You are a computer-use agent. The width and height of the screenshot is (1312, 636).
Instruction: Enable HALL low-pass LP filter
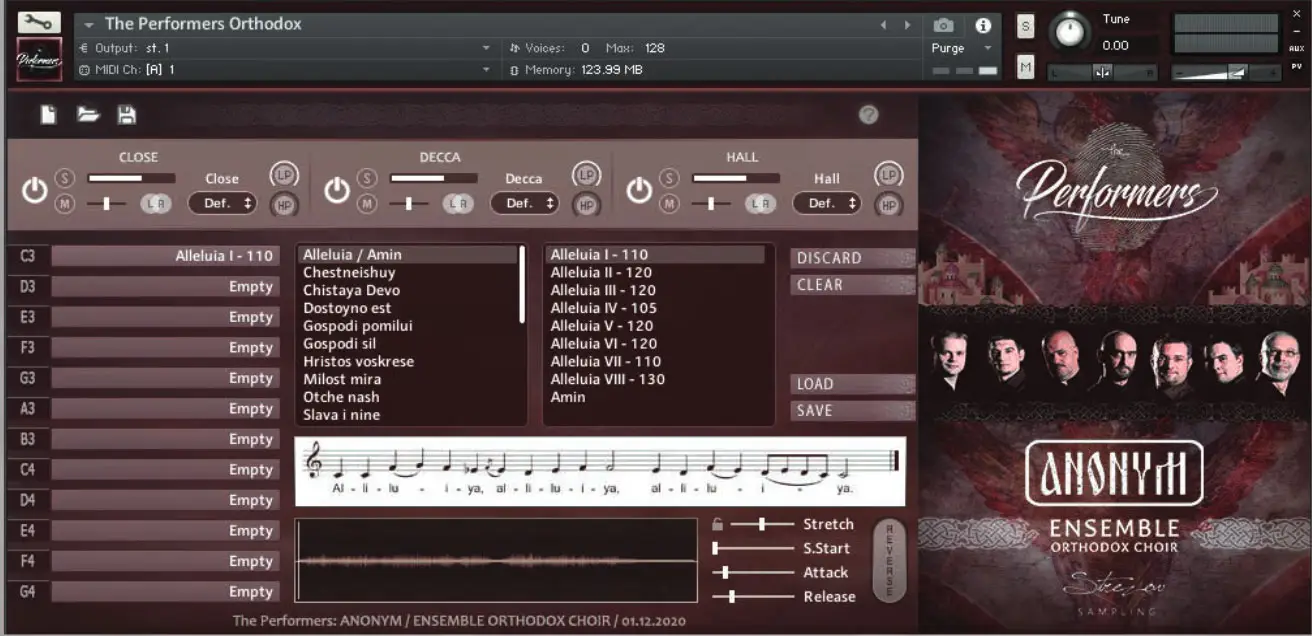click(888, 175)
